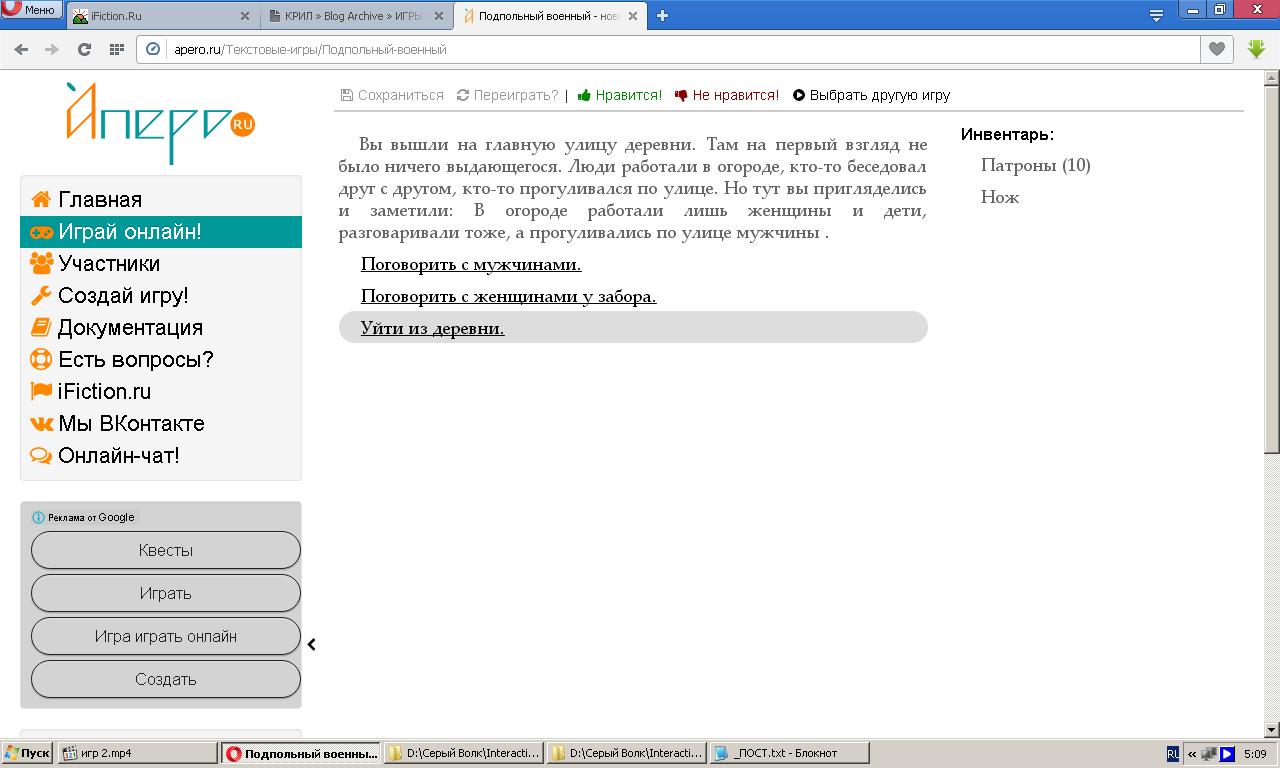Select the Уйти из деревни choice
Image resolution: width=1280 pixels, height=768 pixels.
pyautogui.click(x=432, y=328)
